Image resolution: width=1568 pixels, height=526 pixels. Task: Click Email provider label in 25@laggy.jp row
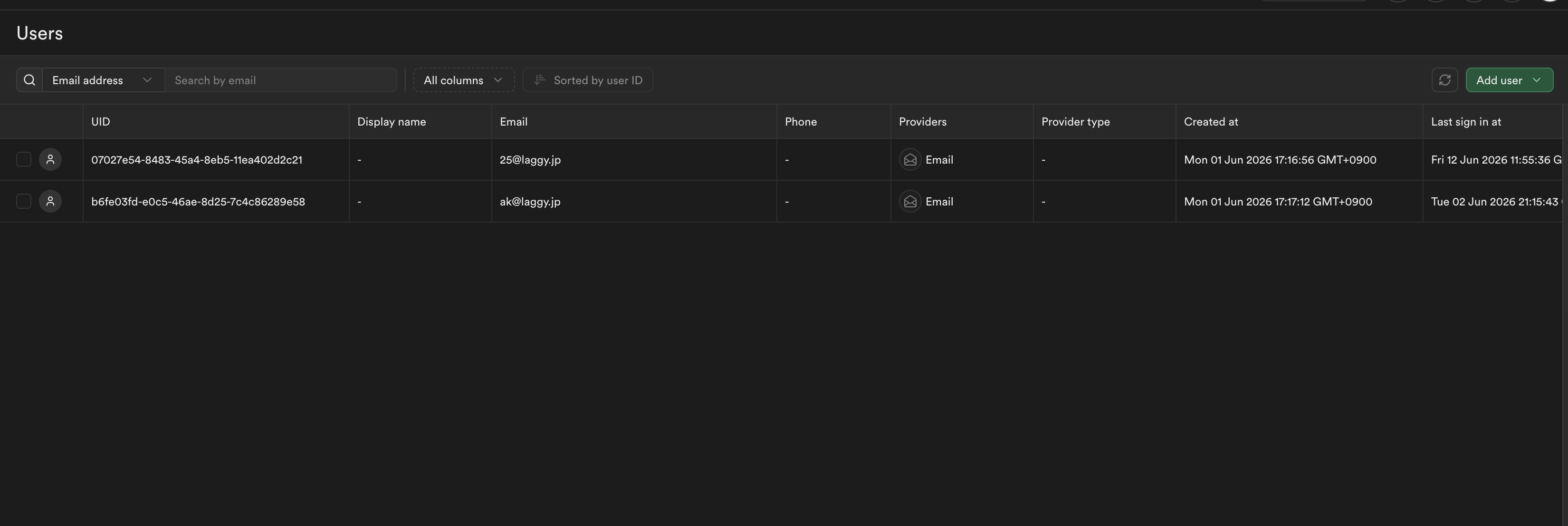point(939,160)
